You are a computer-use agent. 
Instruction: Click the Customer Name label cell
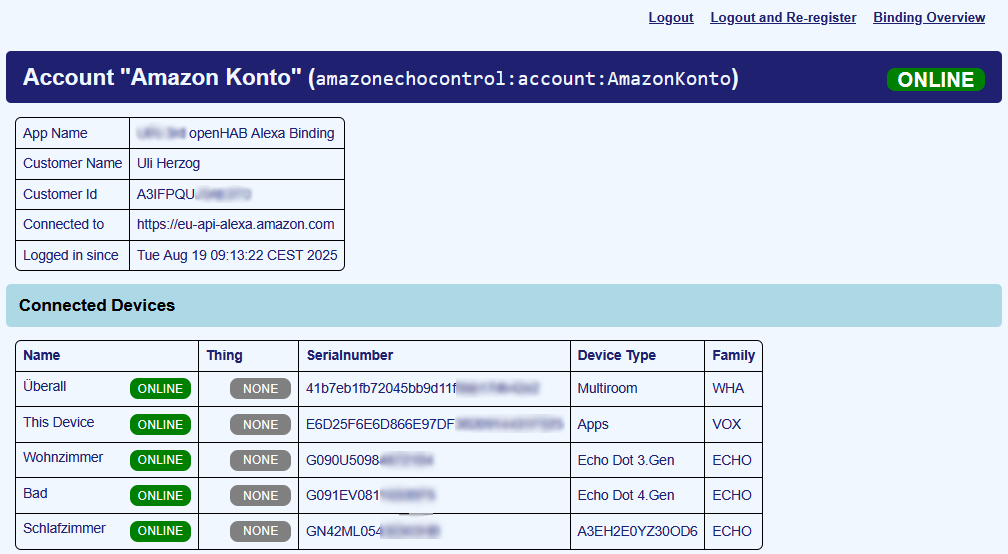(73, 163)
